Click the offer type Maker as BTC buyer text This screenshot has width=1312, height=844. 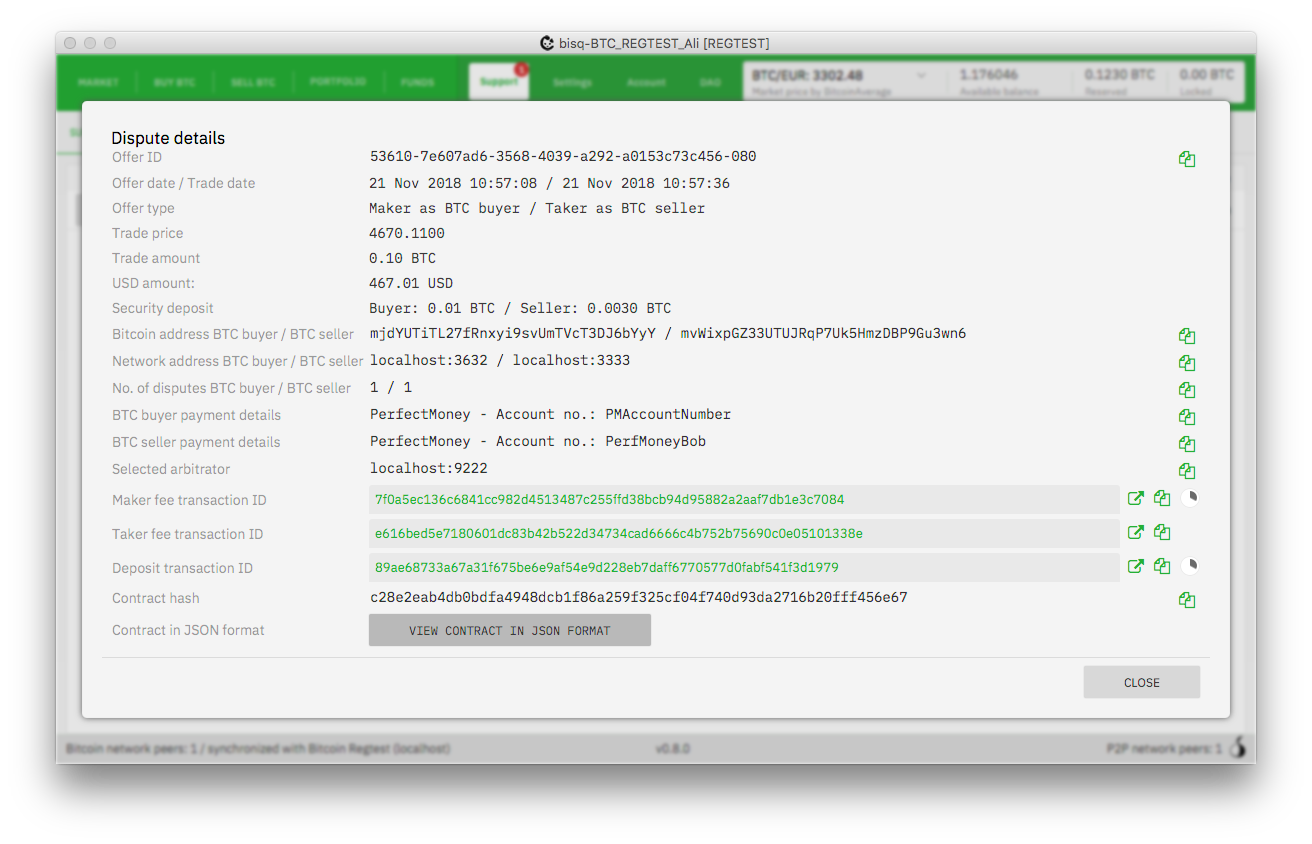[537, 208]
